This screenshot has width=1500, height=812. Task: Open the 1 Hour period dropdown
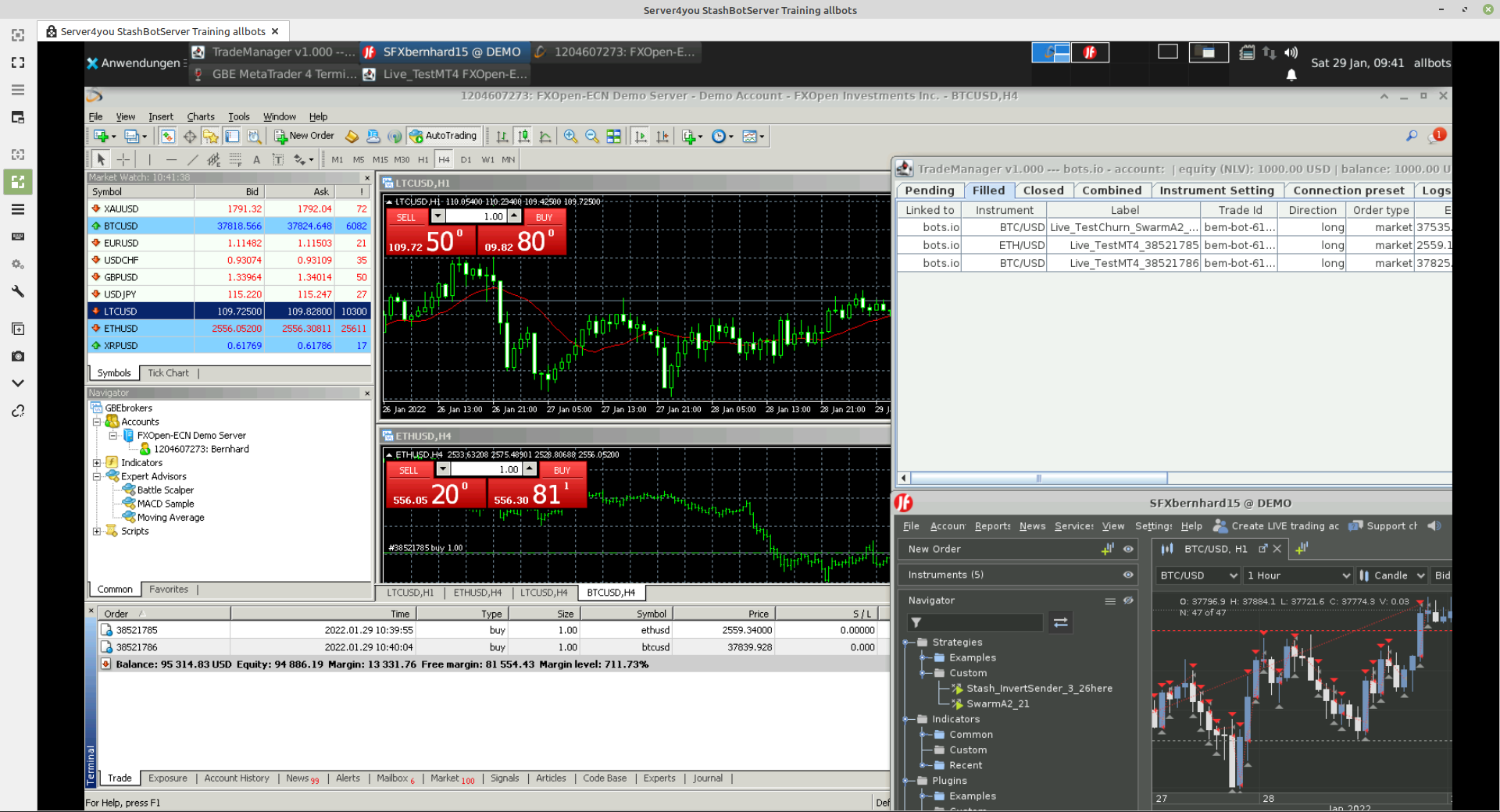[1298, 575]
